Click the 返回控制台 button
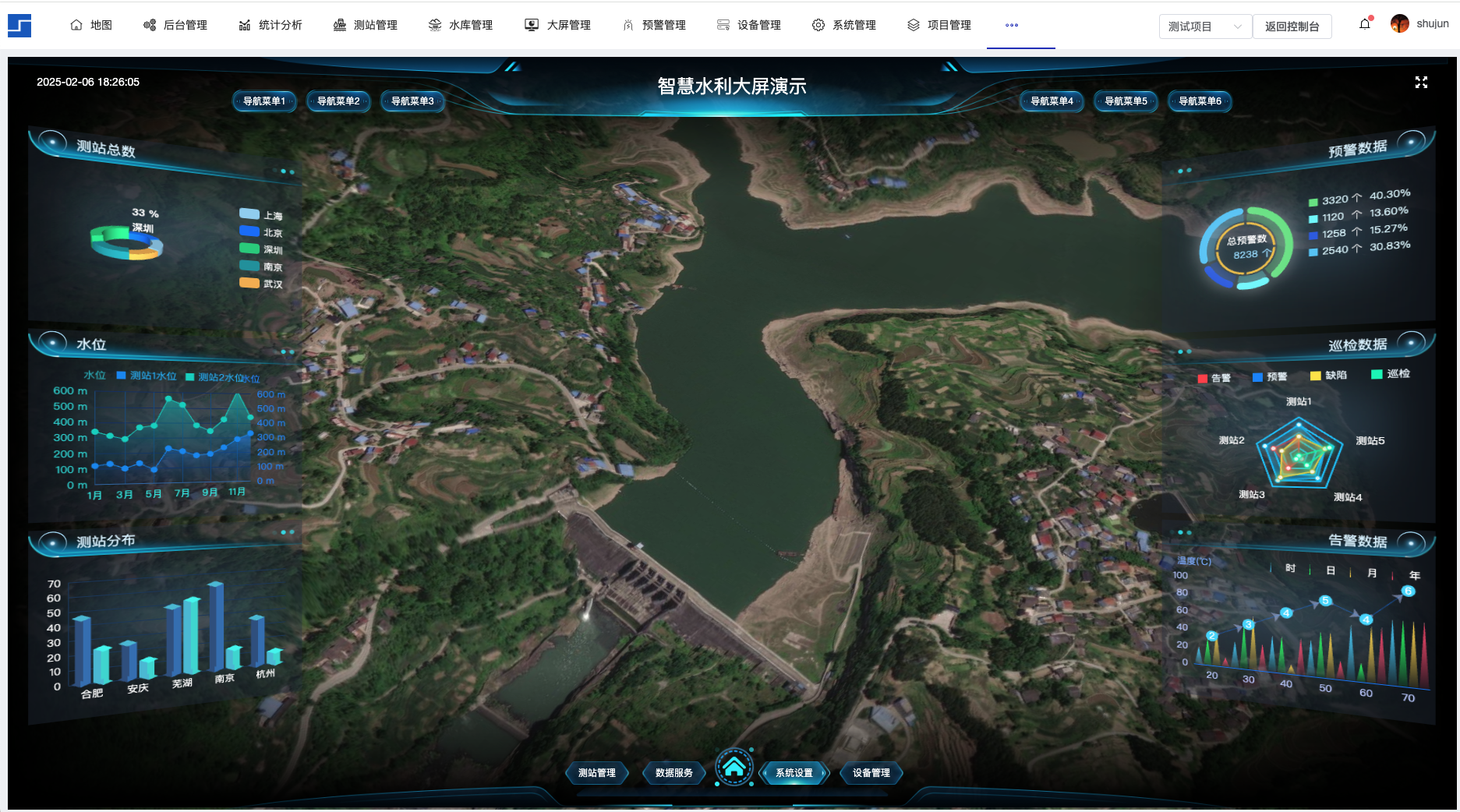 pyautogui.click(x=1292, y=26)
